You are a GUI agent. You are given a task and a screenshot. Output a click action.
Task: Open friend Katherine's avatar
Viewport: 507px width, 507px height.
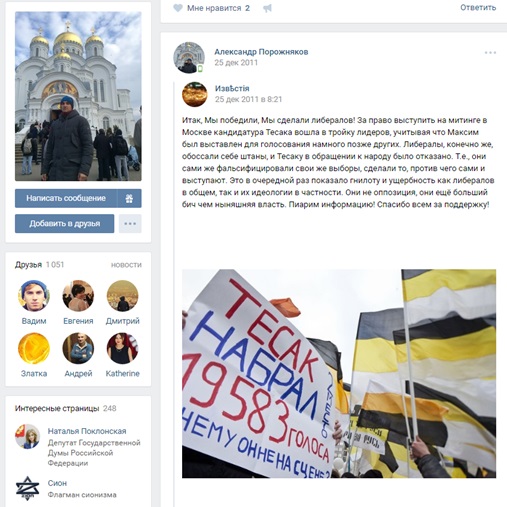click(122, 348)
